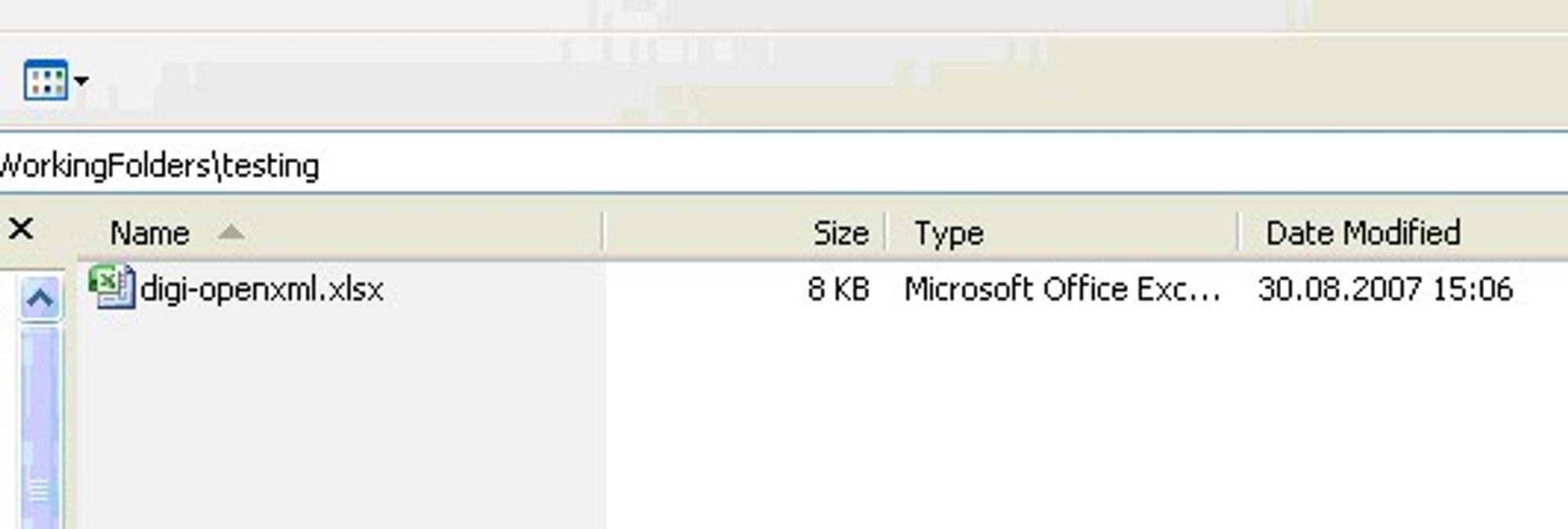The width and height of the screenshot is (1568, 529).
Task: Open the Views dropdown arrow
Action: (81, 80)
